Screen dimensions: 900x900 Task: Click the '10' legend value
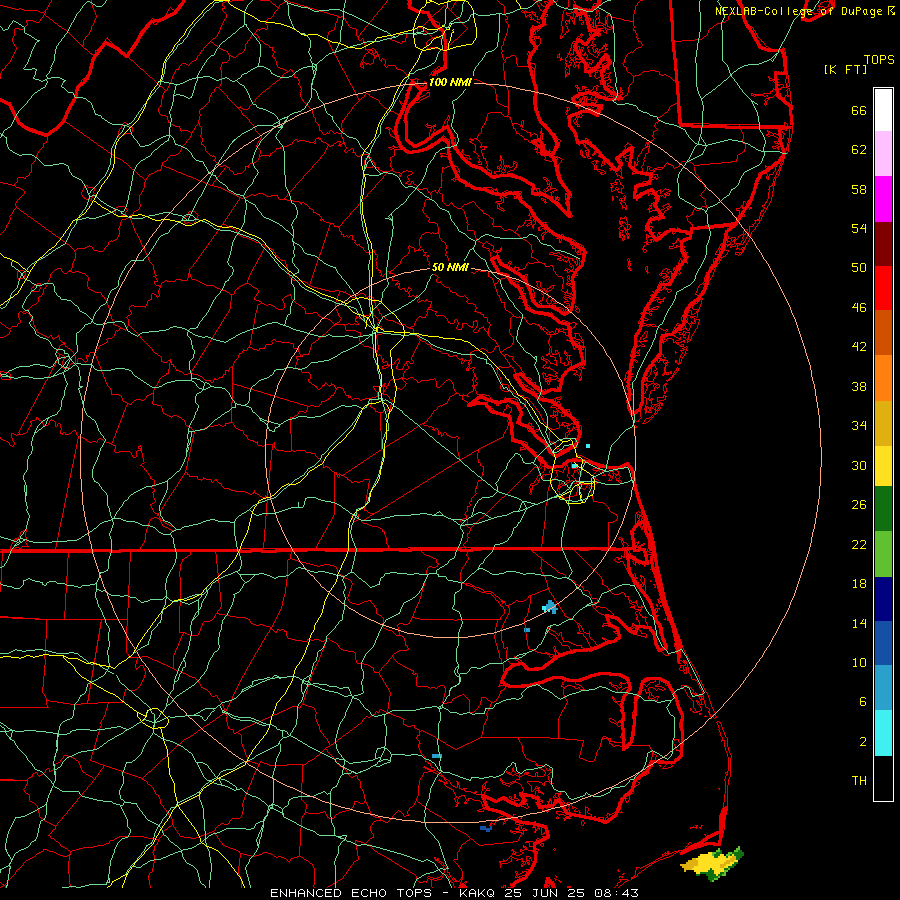(x=859, y=663)
